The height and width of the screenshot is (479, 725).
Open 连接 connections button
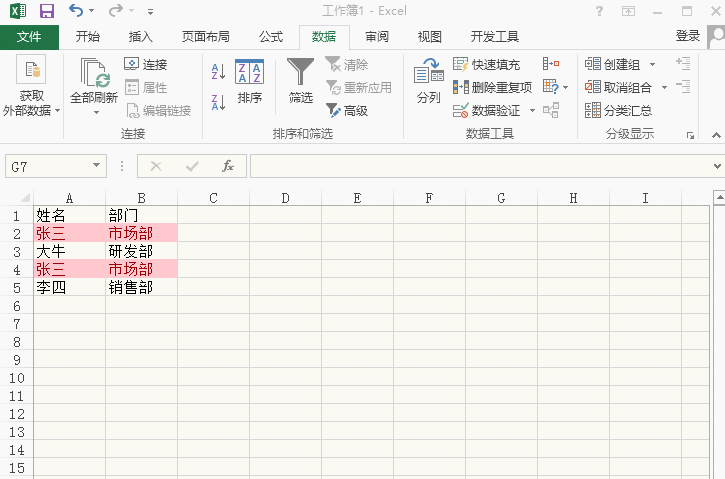tap(146, 64)
